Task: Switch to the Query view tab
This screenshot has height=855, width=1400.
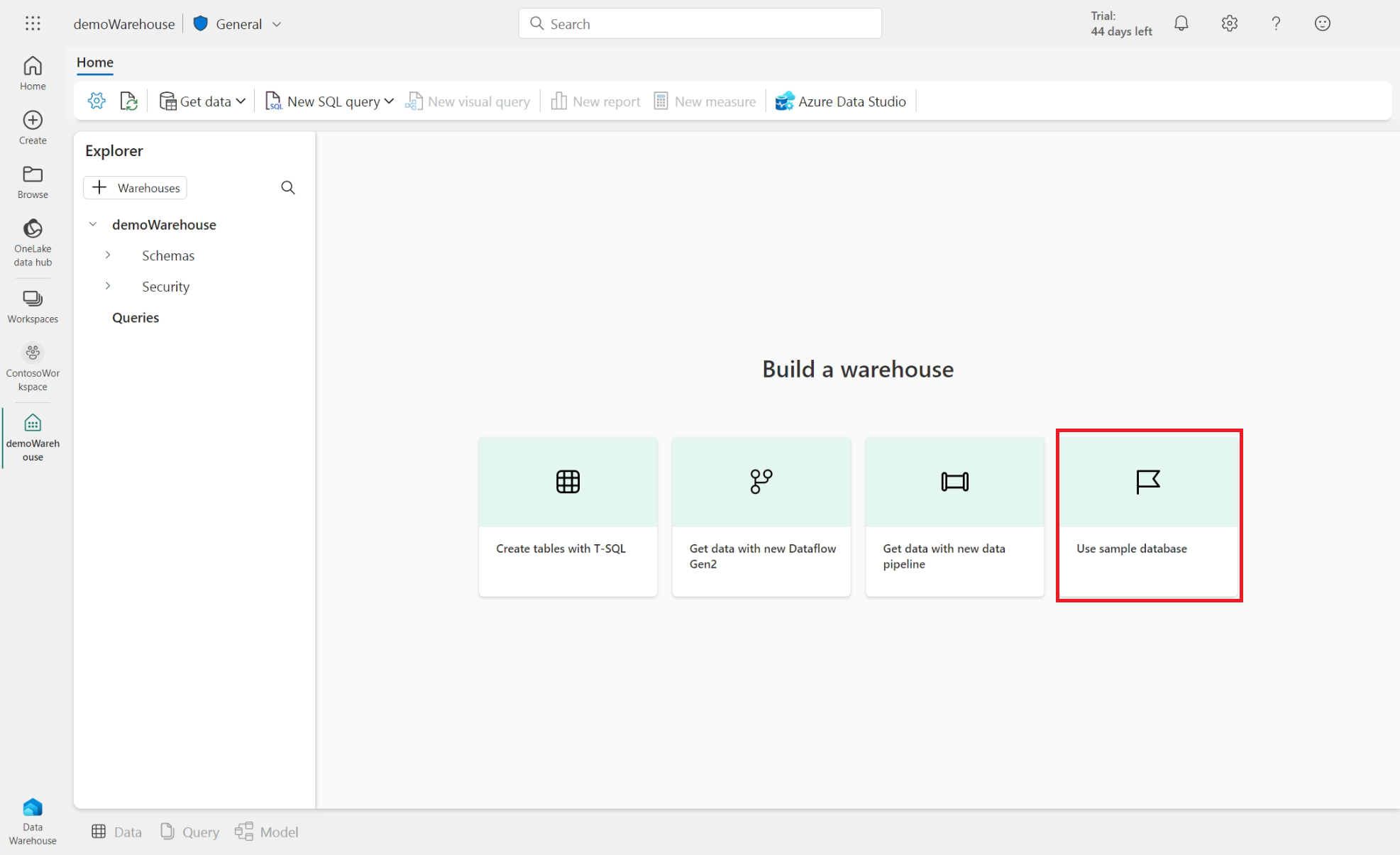Action: coord(190,832)
